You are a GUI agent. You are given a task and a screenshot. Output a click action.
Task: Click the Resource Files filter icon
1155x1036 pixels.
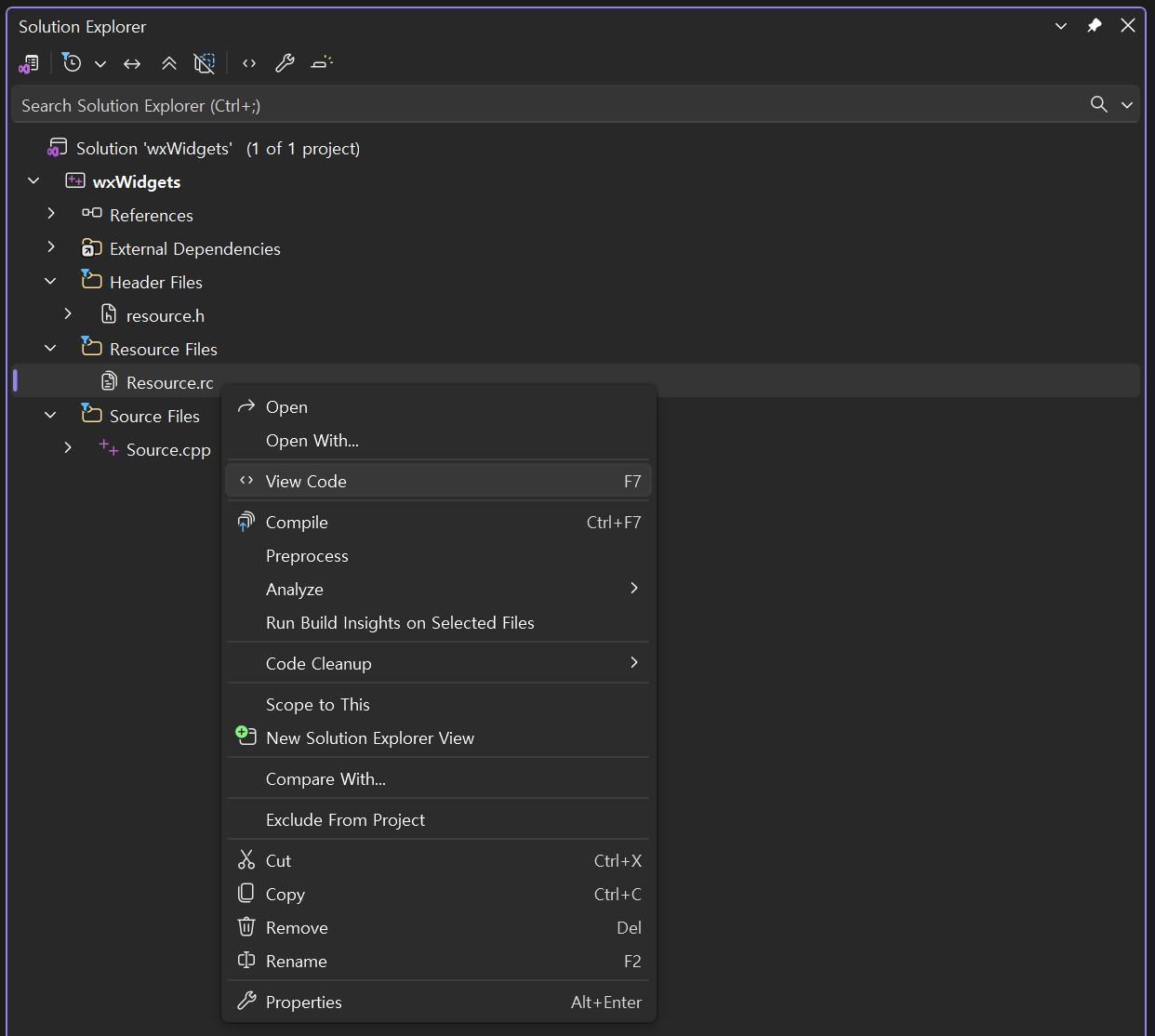pos(91,346)
